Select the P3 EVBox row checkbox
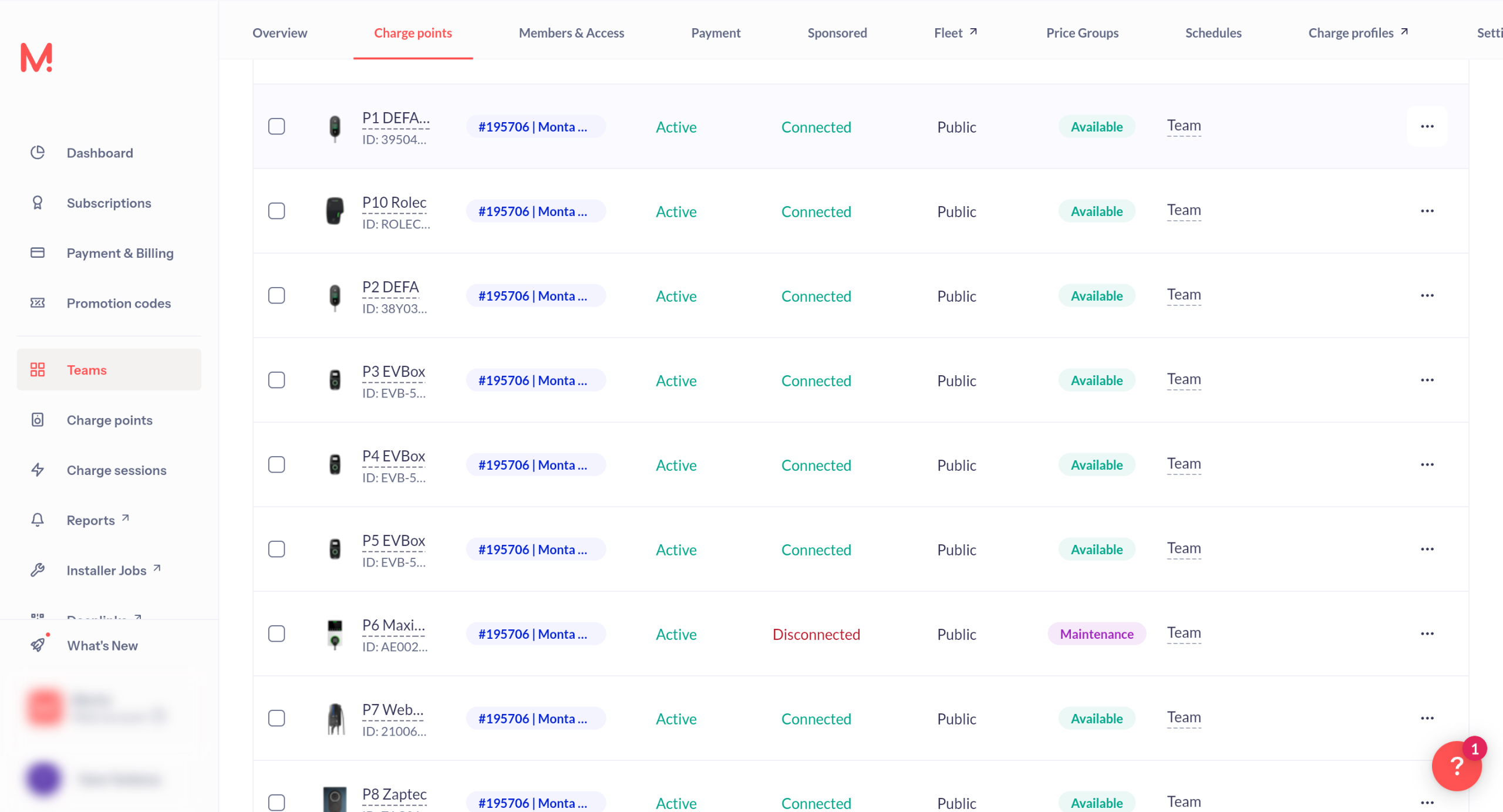Viewport: 1503px width, 812px height. pos(277,380)
